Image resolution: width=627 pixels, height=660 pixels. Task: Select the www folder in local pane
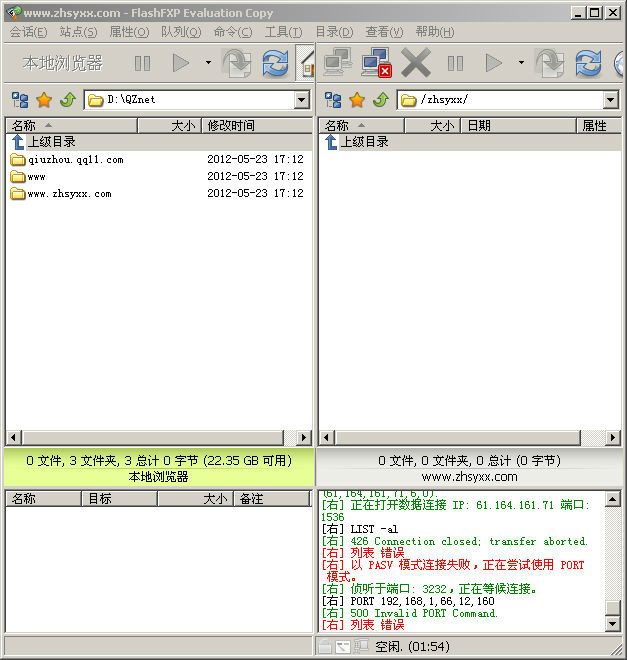coord(28,176)
